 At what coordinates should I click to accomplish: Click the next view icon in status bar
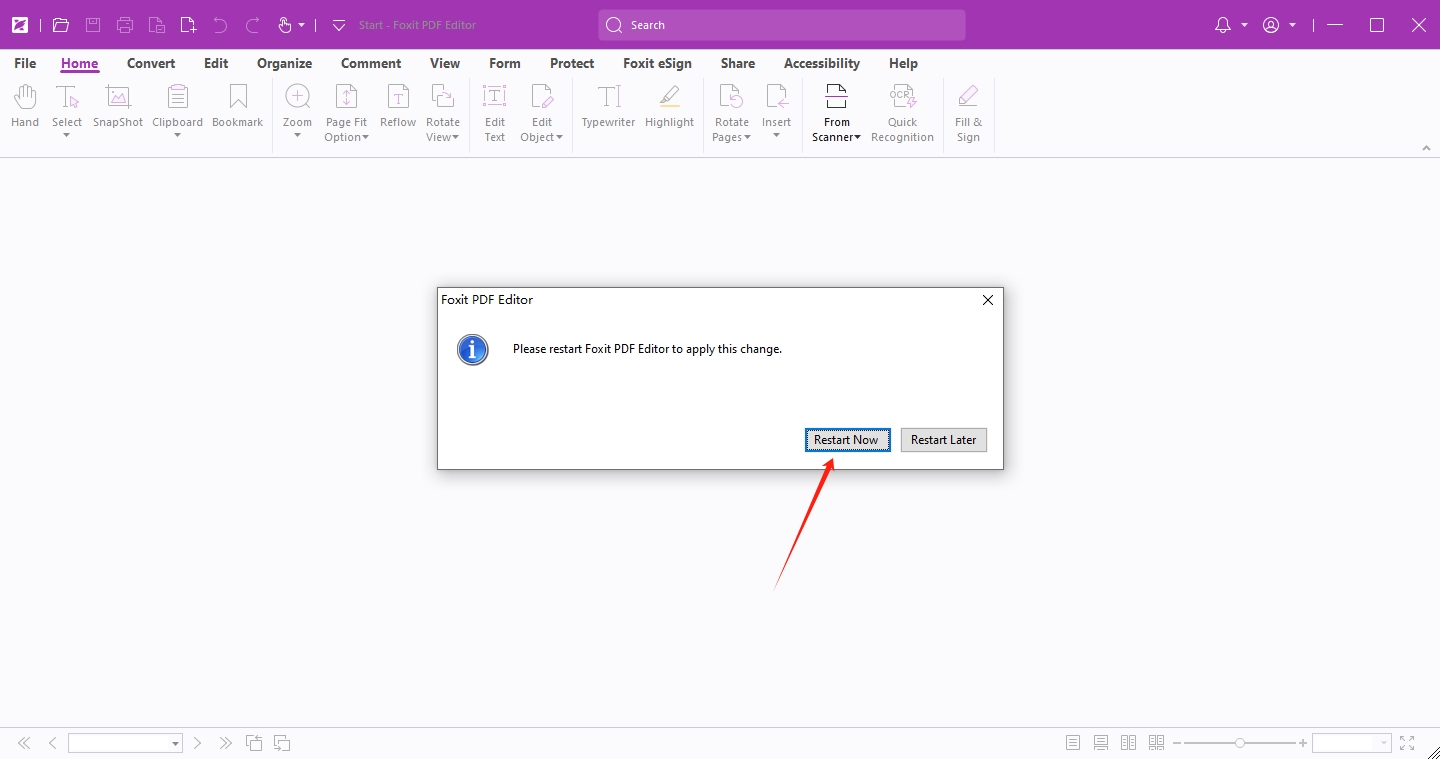pos(282,743)
